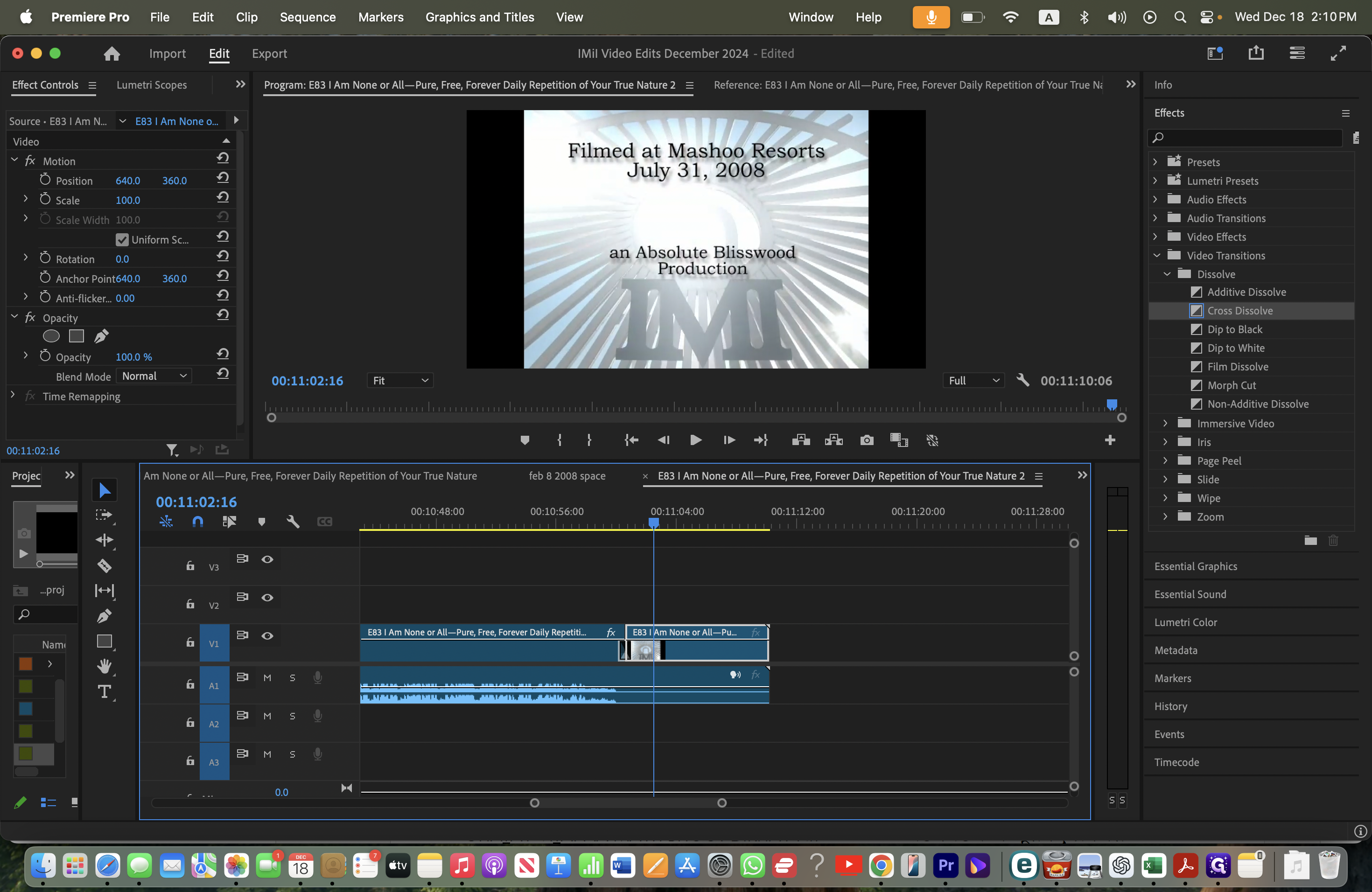
Task: Toggle V2 track output eye
Action: click(x=267, y=598)
